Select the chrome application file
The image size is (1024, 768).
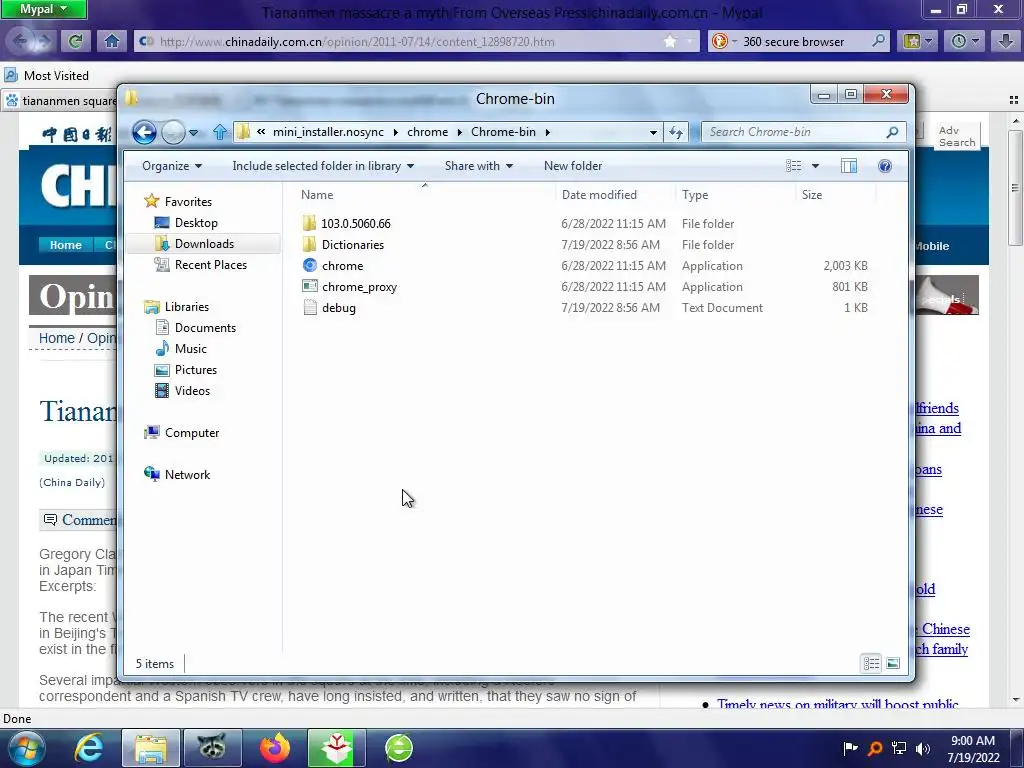click(342, 266)
